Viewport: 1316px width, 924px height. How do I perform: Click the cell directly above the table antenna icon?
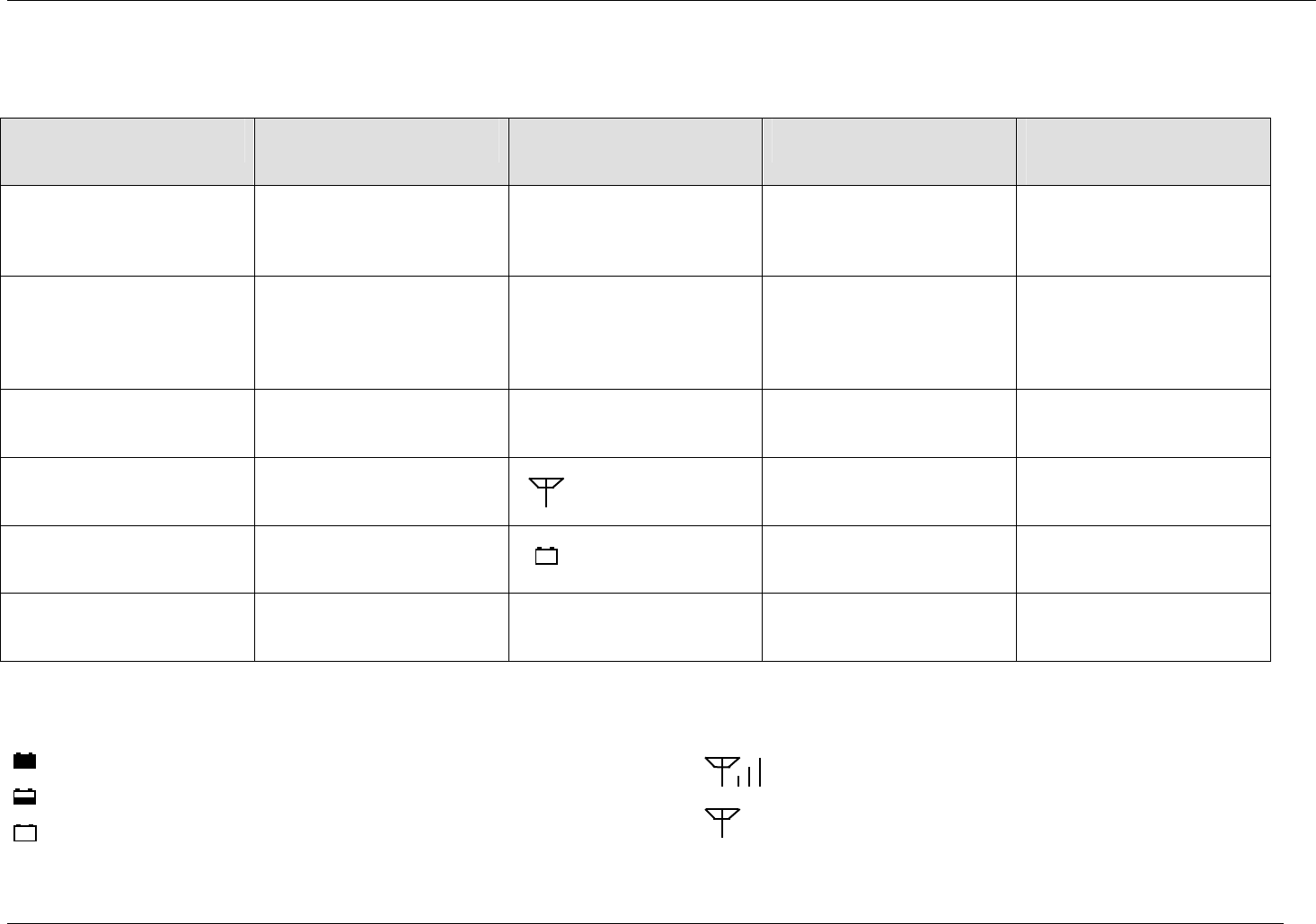(x=635, y=423)
